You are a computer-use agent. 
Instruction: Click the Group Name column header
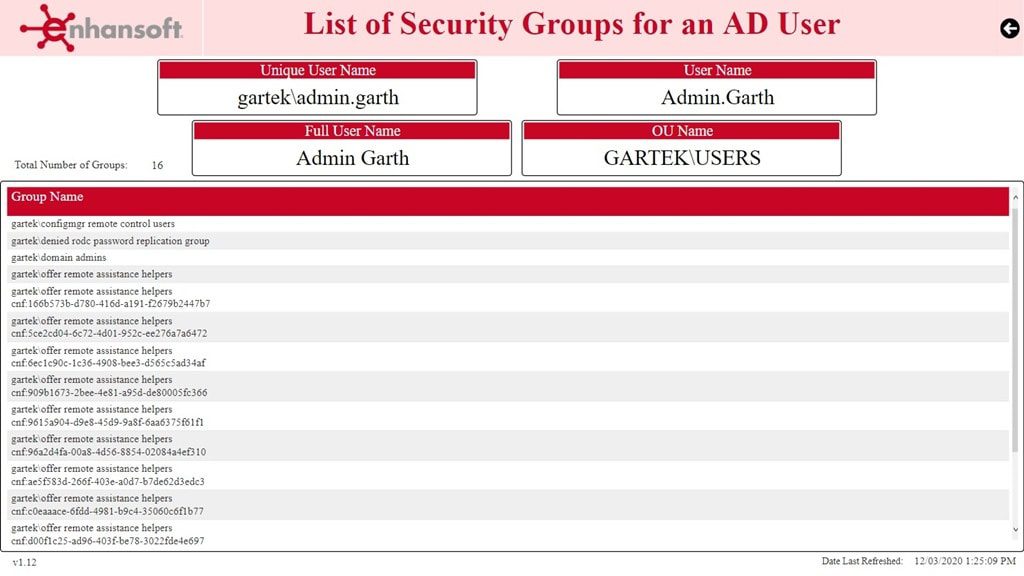(x=45, y=197)
